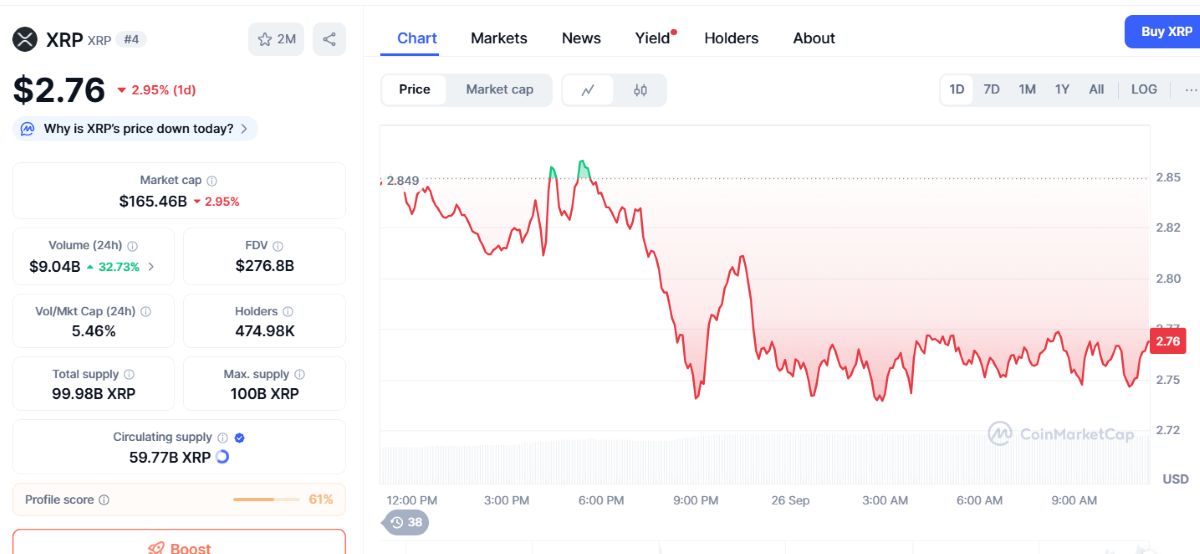Switch to line chart view icon
This screenshot has width=1200, height=554.
pos(588,90)
